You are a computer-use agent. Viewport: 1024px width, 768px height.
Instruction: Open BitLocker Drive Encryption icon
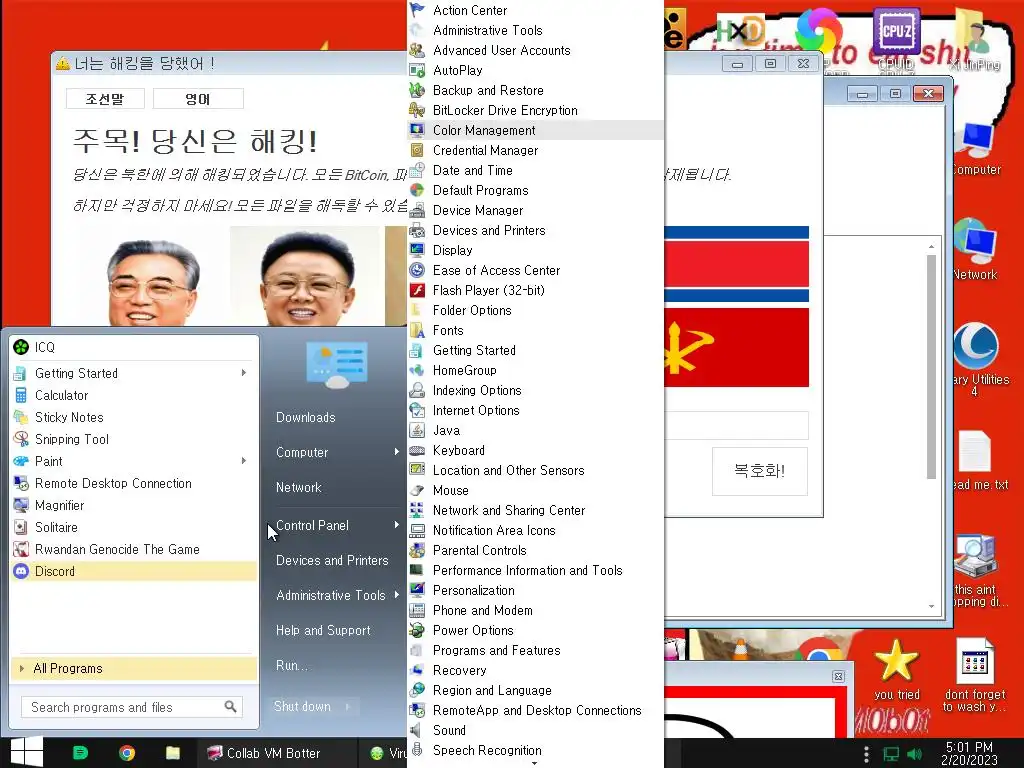[417, 110]
